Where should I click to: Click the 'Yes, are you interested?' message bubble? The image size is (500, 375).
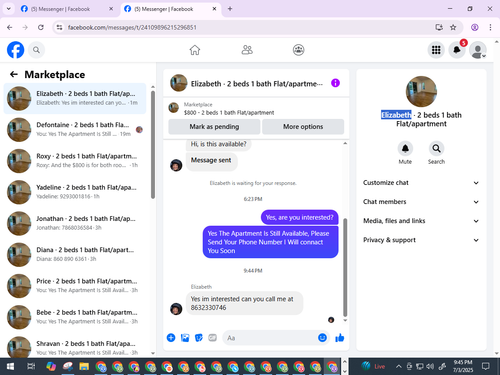pos(299,218)
